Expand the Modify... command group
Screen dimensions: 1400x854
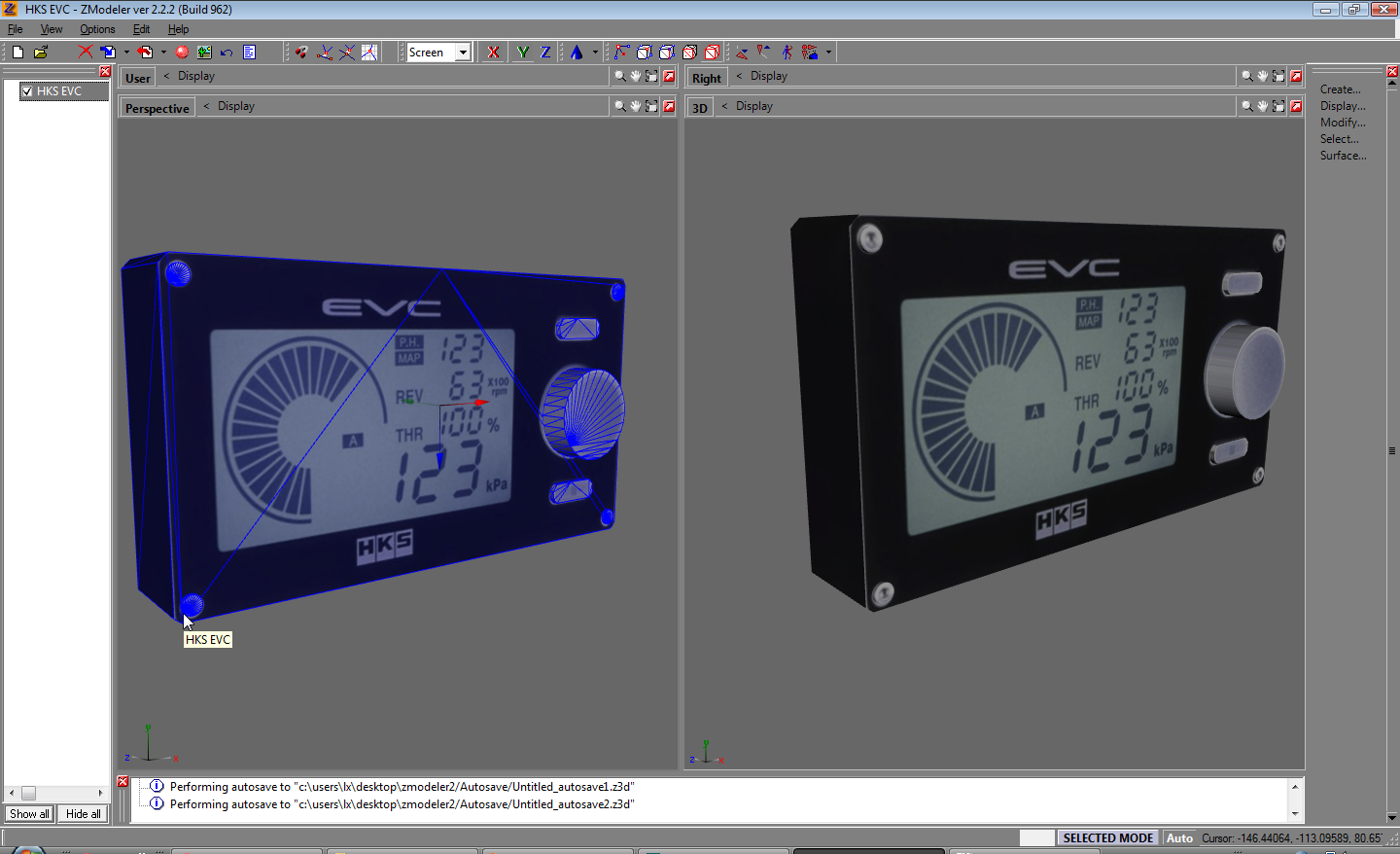1343,123
